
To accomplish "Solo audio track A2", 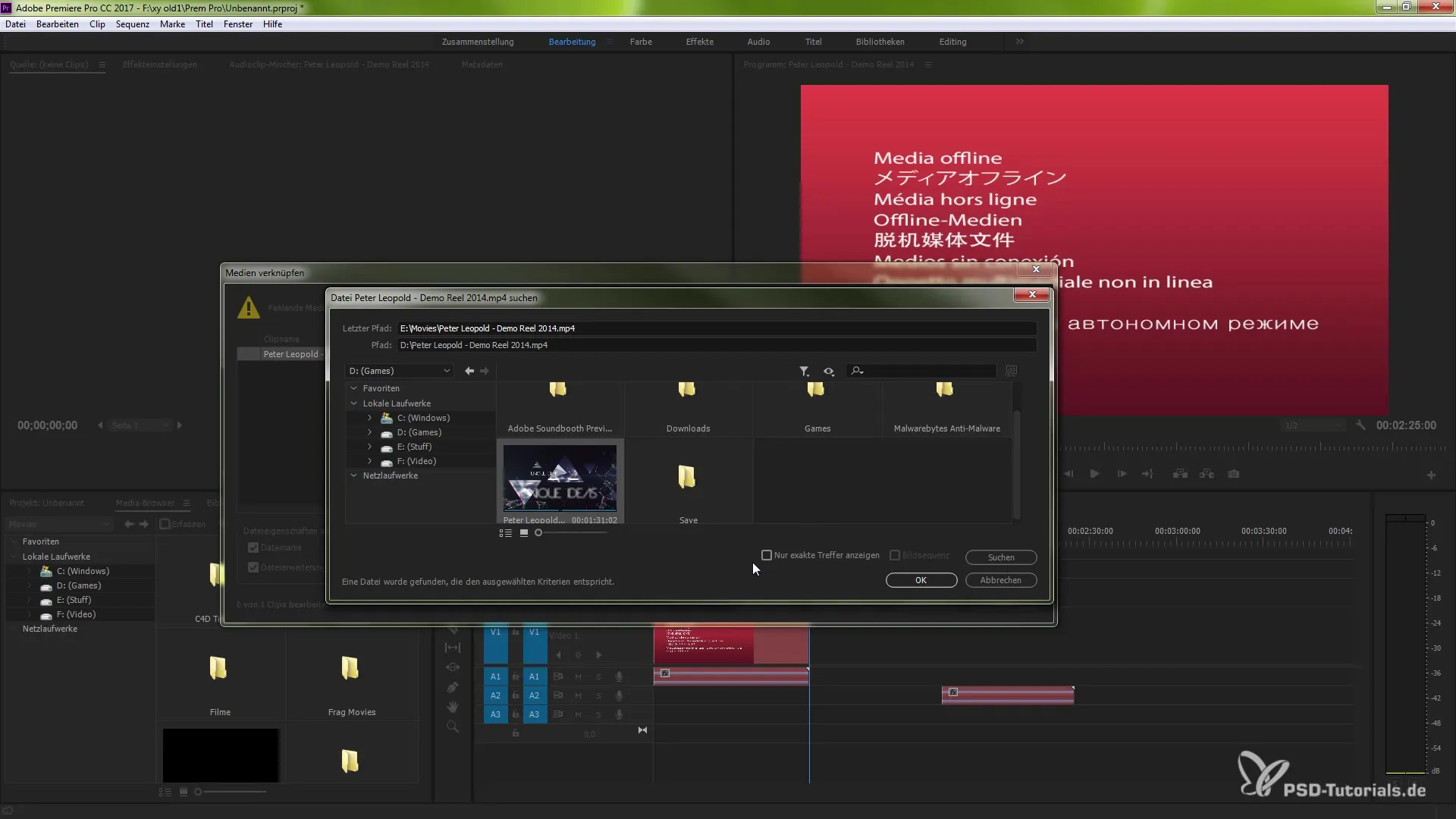I will [598, 695].
